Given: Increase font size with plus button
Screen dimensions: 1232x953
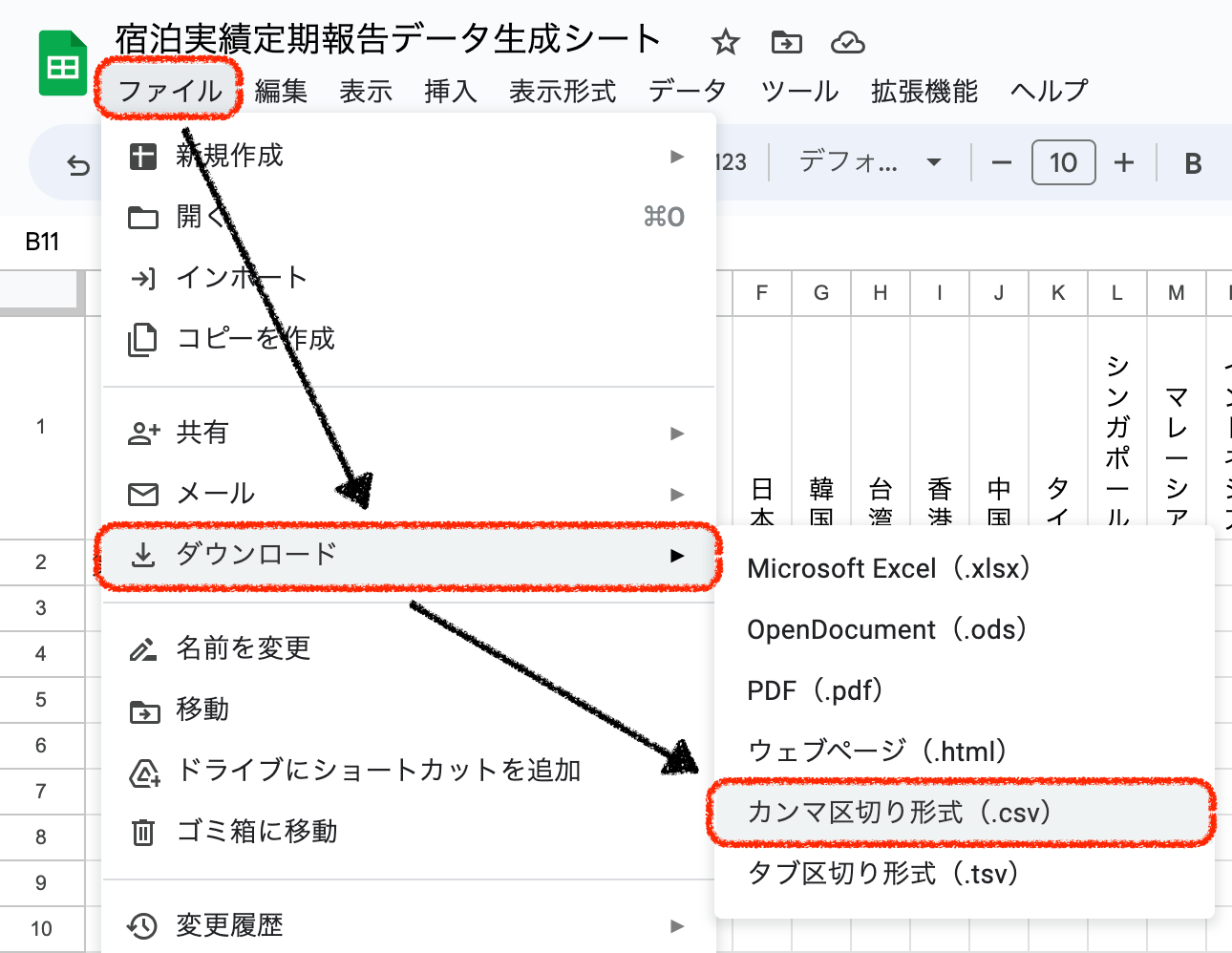Looking at the screenshot, I should (x=1124, y=163).
